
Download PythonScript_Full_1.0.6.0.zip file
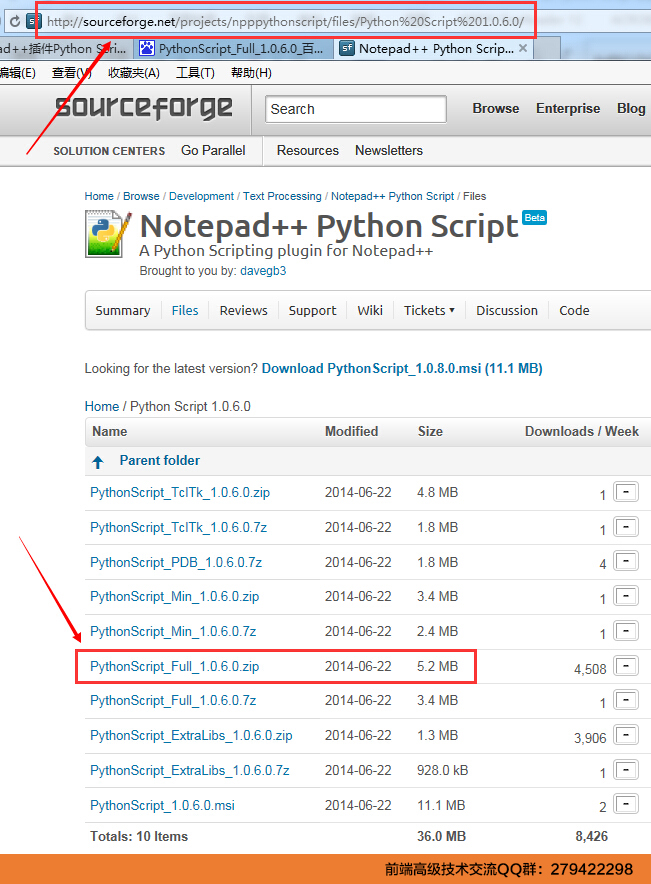[175, 666]
